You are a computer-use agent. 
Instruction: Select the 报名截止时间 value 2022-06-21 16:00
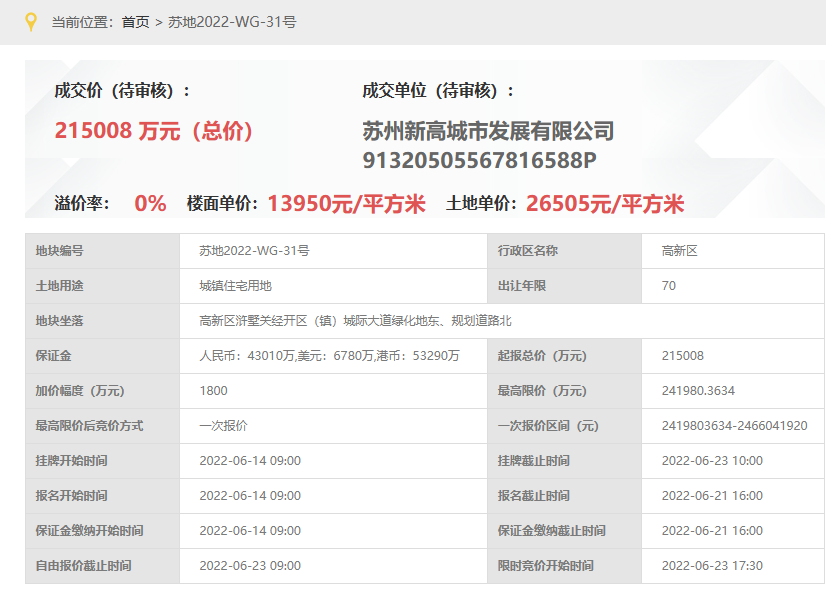pyautogui.click(x=712, y=496)
